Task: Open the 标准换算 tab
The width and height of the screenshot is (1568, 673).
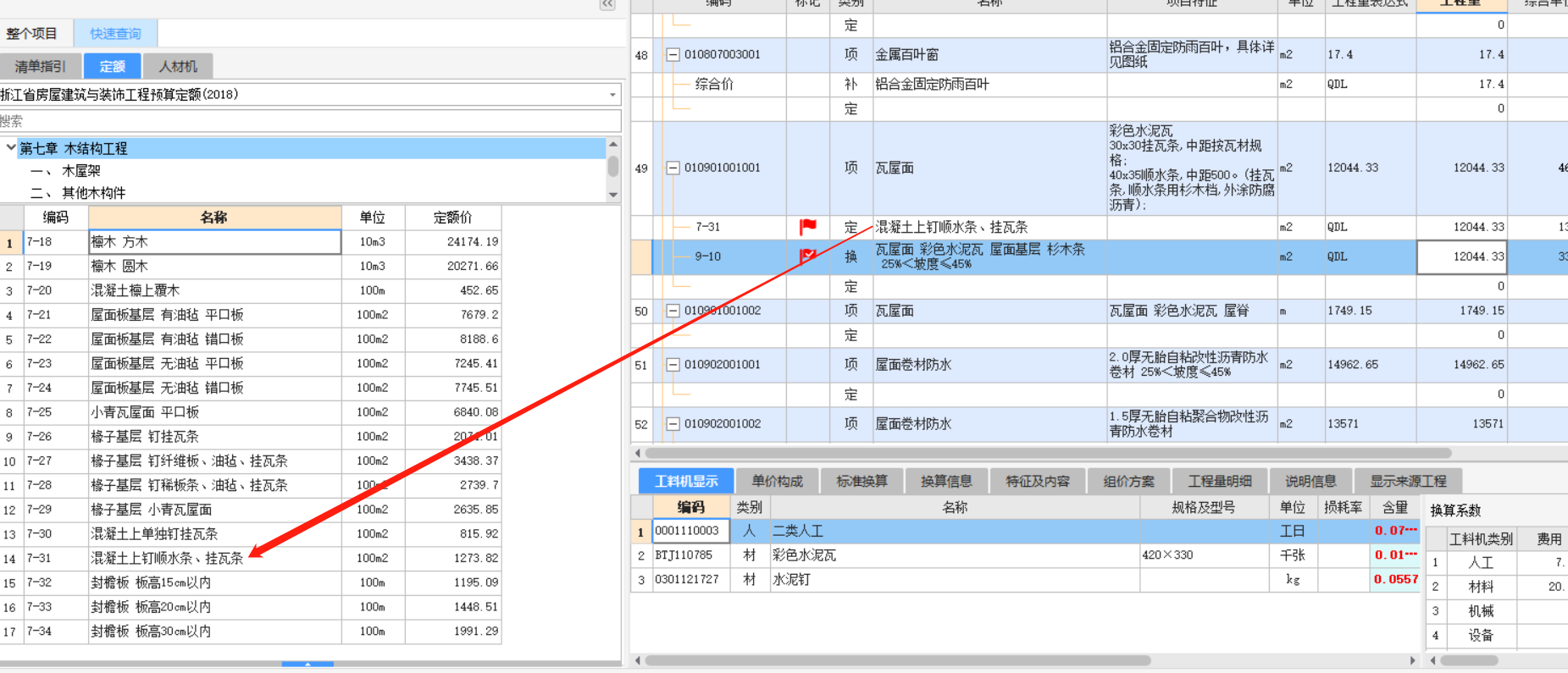Action: tap(862, 481)
